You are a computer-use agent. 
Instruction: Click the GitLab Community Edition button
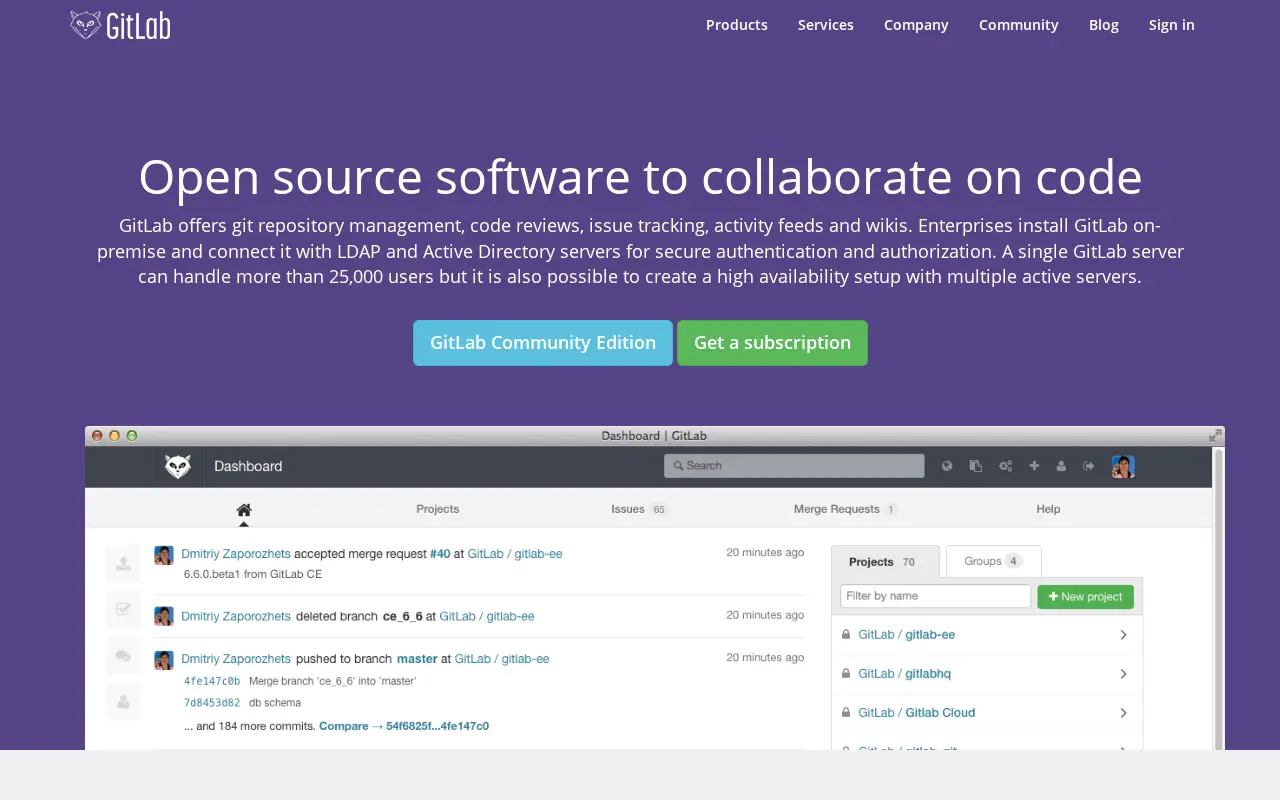click(543, 343)
